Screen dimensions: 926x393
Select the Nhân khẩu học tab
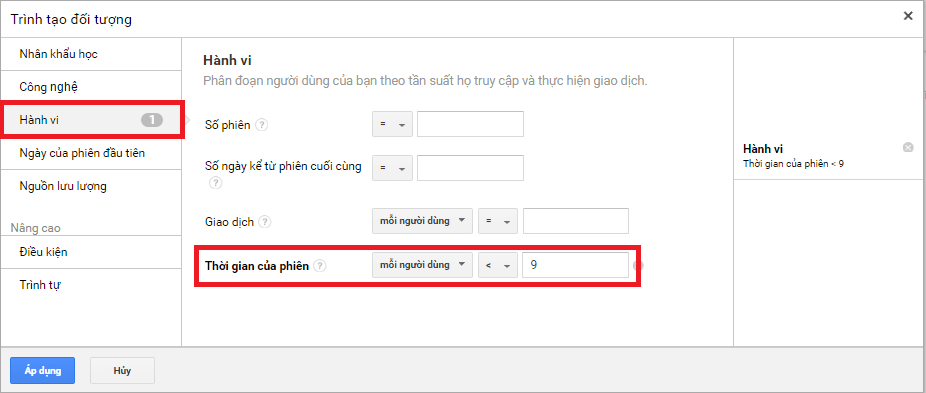91,54
